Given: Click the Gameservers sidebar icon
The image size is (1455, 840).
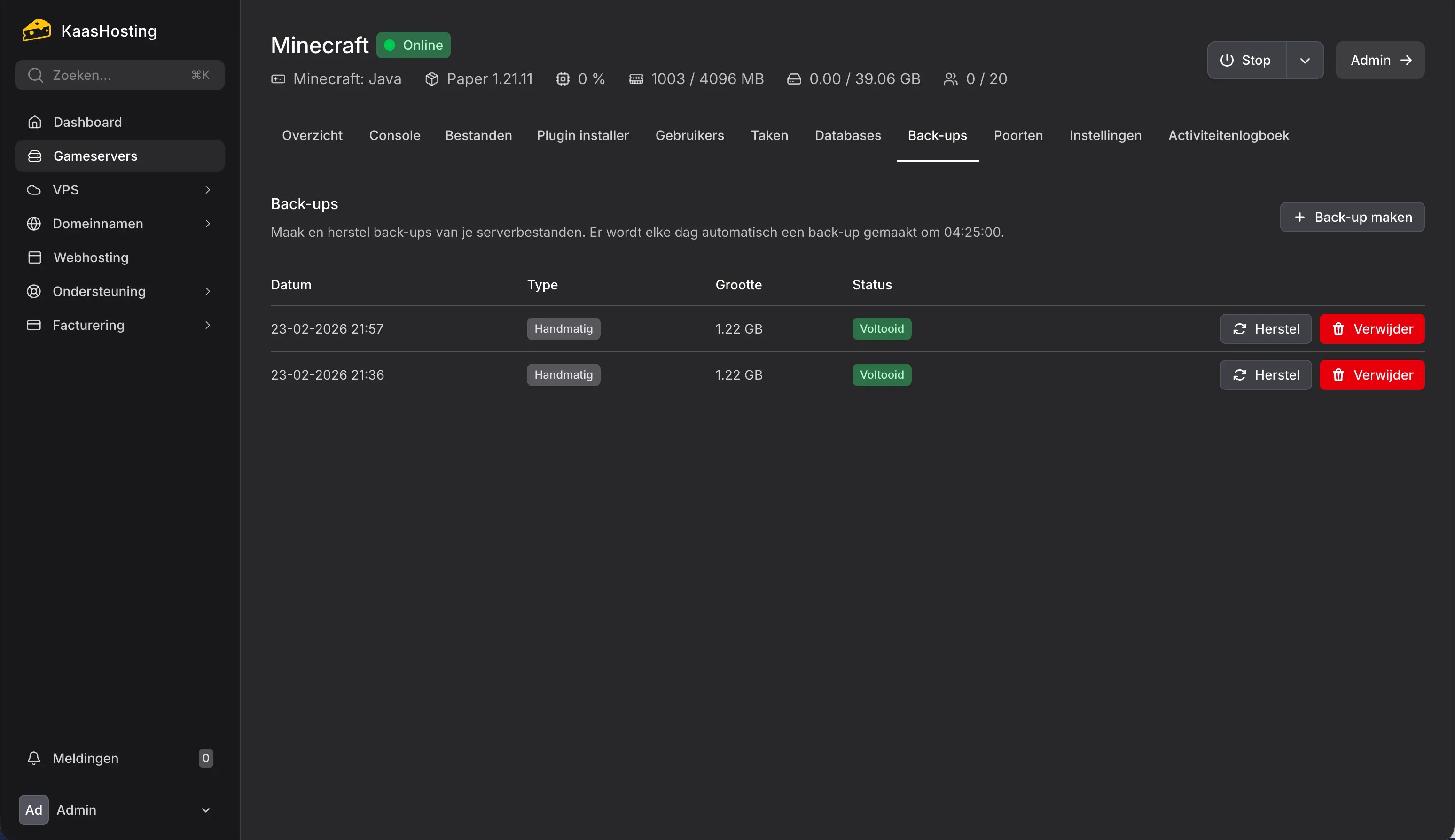Looking at the screenshot, I should (35, 156).
